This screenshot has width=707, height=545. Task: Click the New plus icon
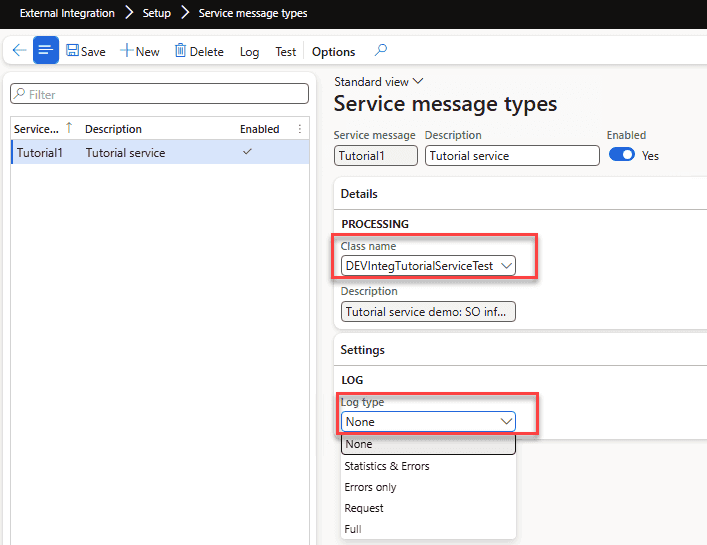(127, 51)
